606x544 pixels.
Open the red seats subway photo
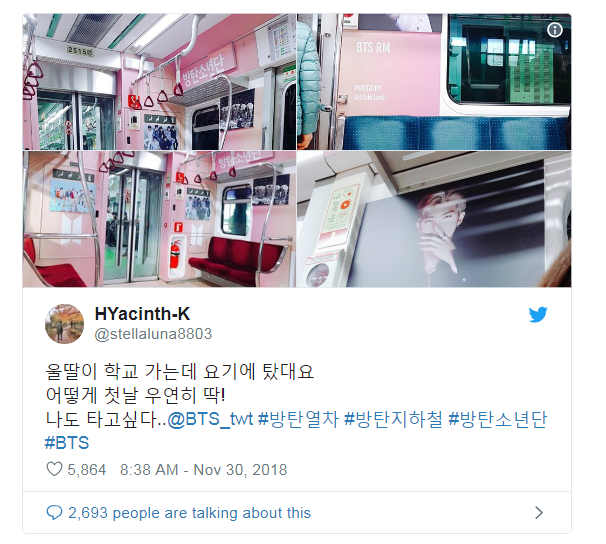(159, 219)
